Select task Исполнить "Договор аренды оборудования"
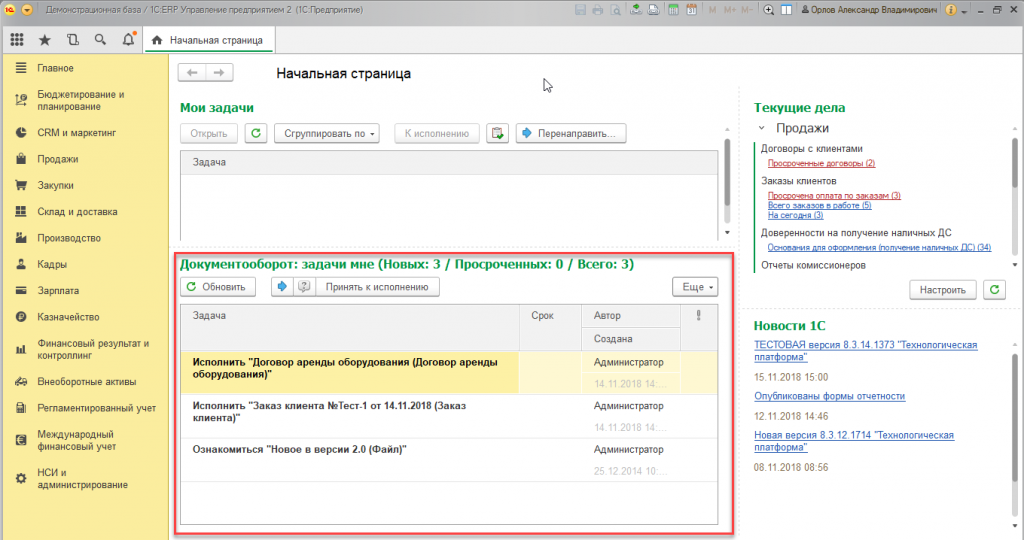 (x=449, y=372)
